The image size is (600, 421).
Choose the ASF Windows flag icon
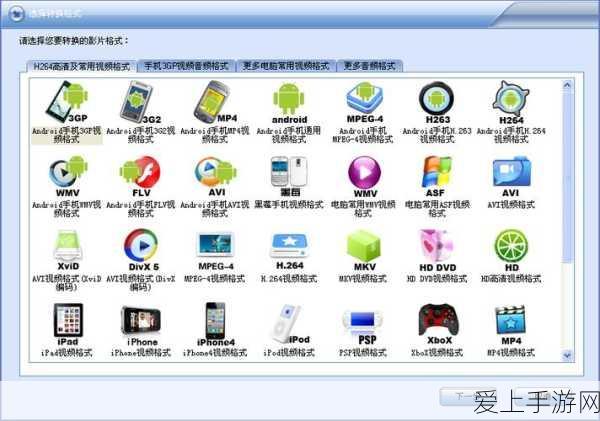click(437, 176)
